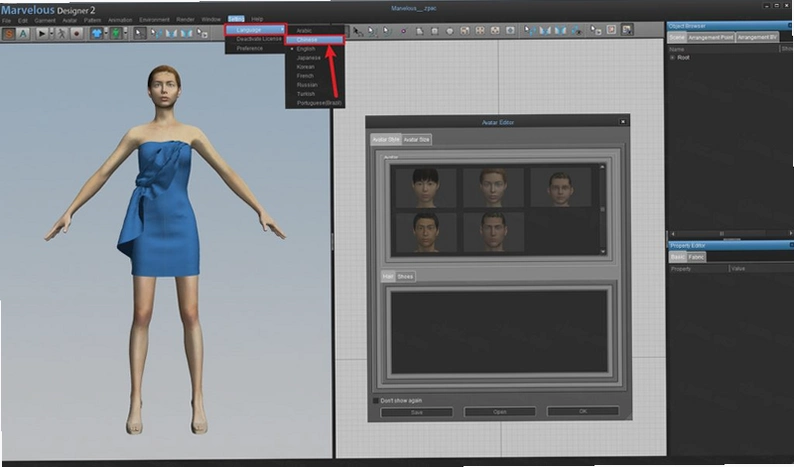Click the Show Sewing eye icon in 2D toolbar
Viewport: 794px width, 467px height.
pyautogui.click(x=577, y=30)
